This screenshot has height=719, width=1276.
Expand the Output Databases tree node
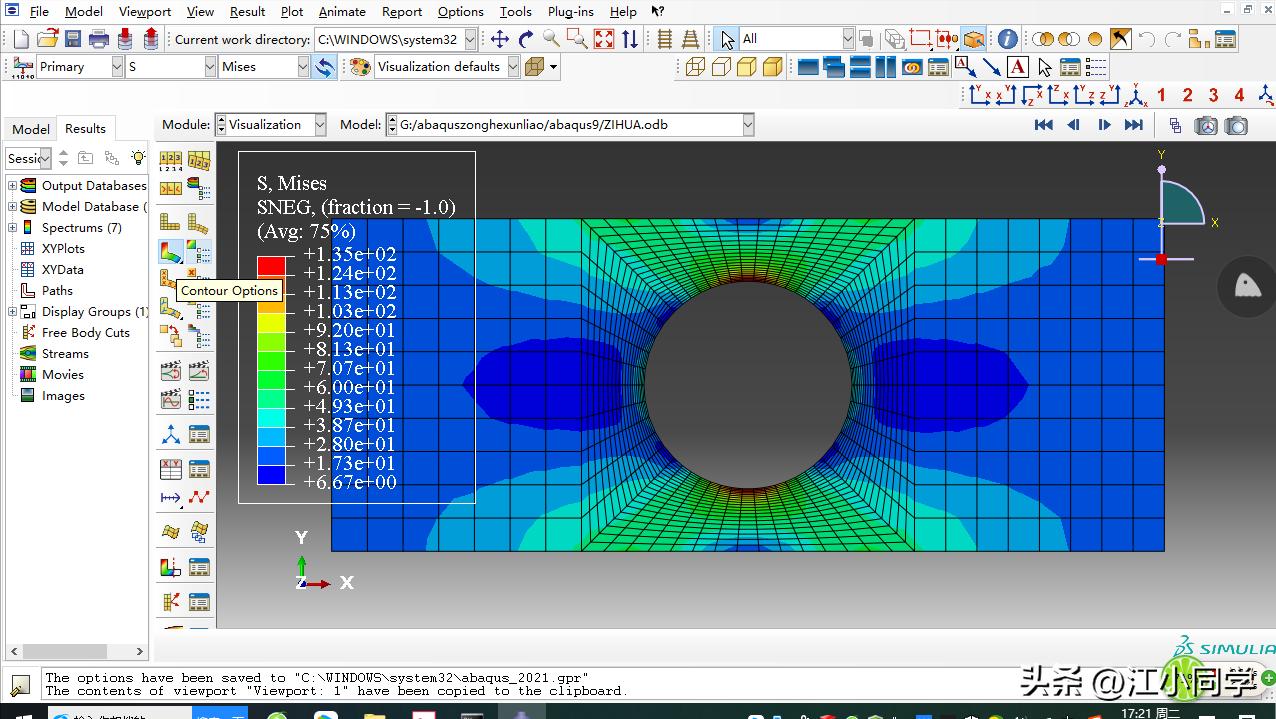point(13,186)
